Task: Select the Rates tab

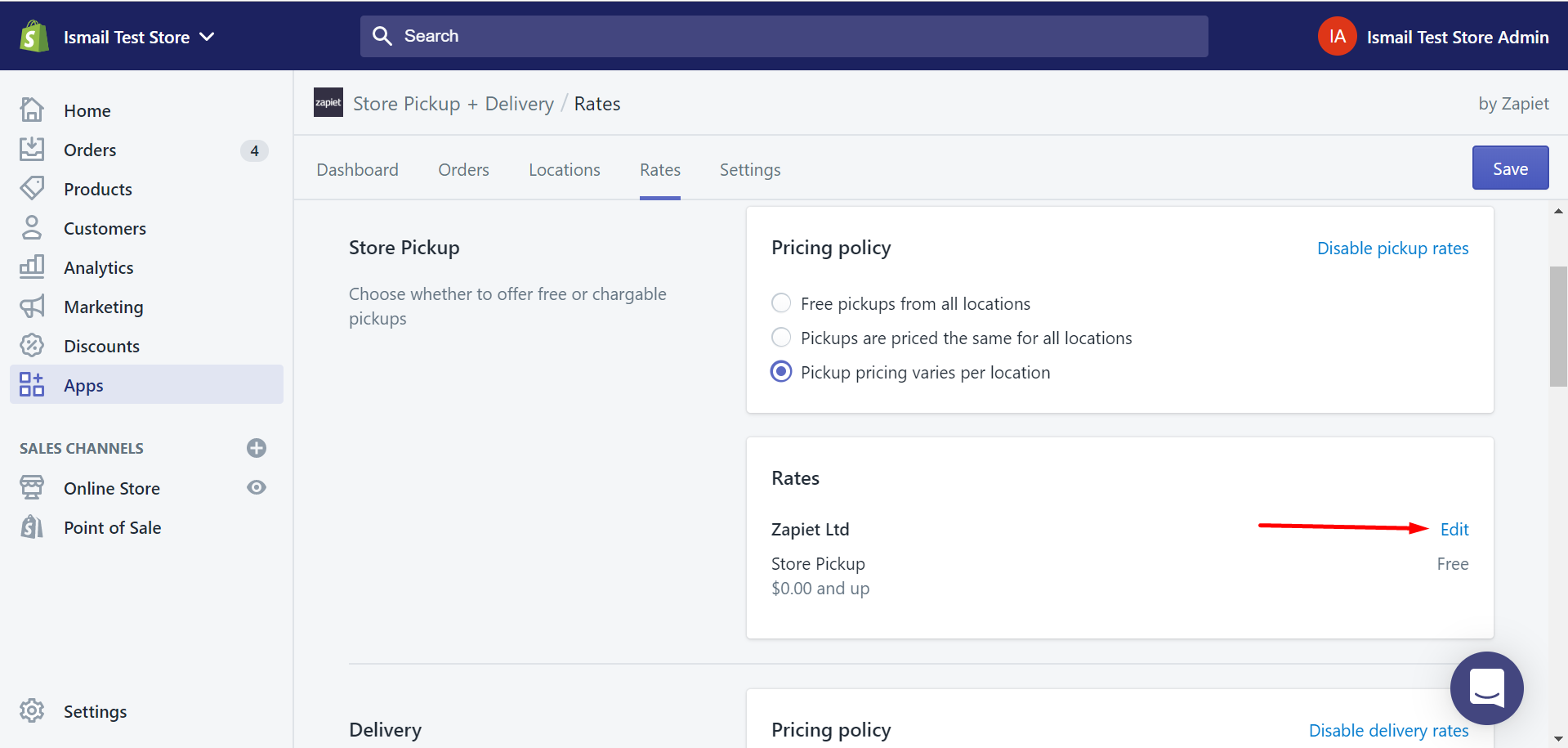Action: pyautogui.click(x=660, y=169)
